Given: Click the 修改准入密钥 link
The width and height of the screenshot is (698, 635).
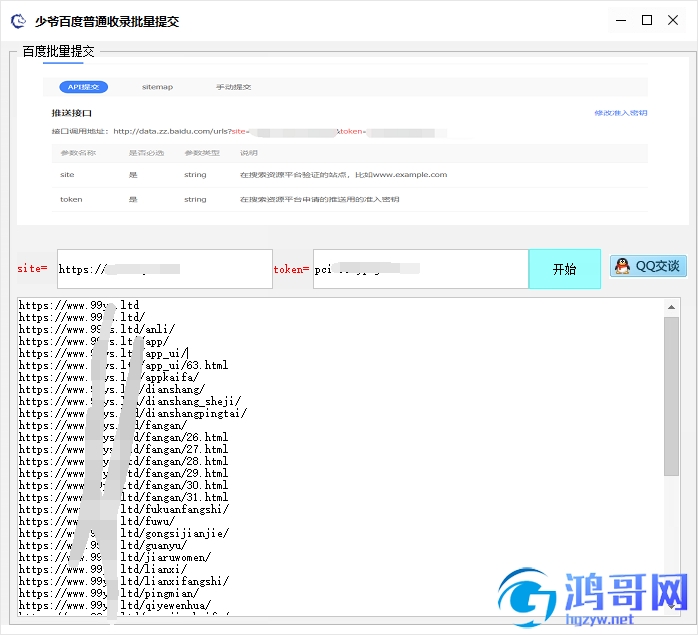Looking at the screenshot, I should pyautogui.click(x=621, y=113).
